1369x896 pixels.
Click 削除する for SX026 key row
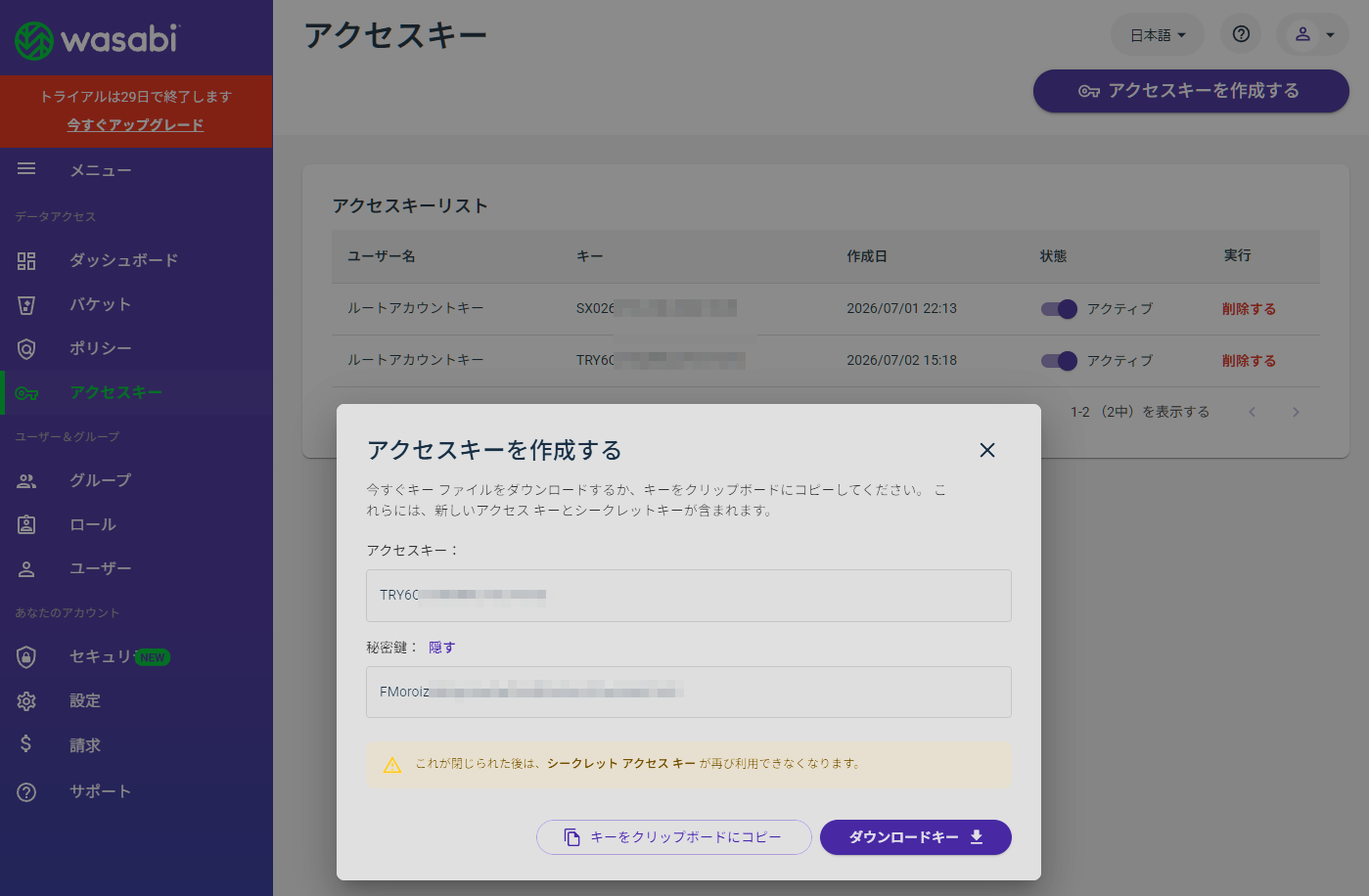tap(1249, 309)
